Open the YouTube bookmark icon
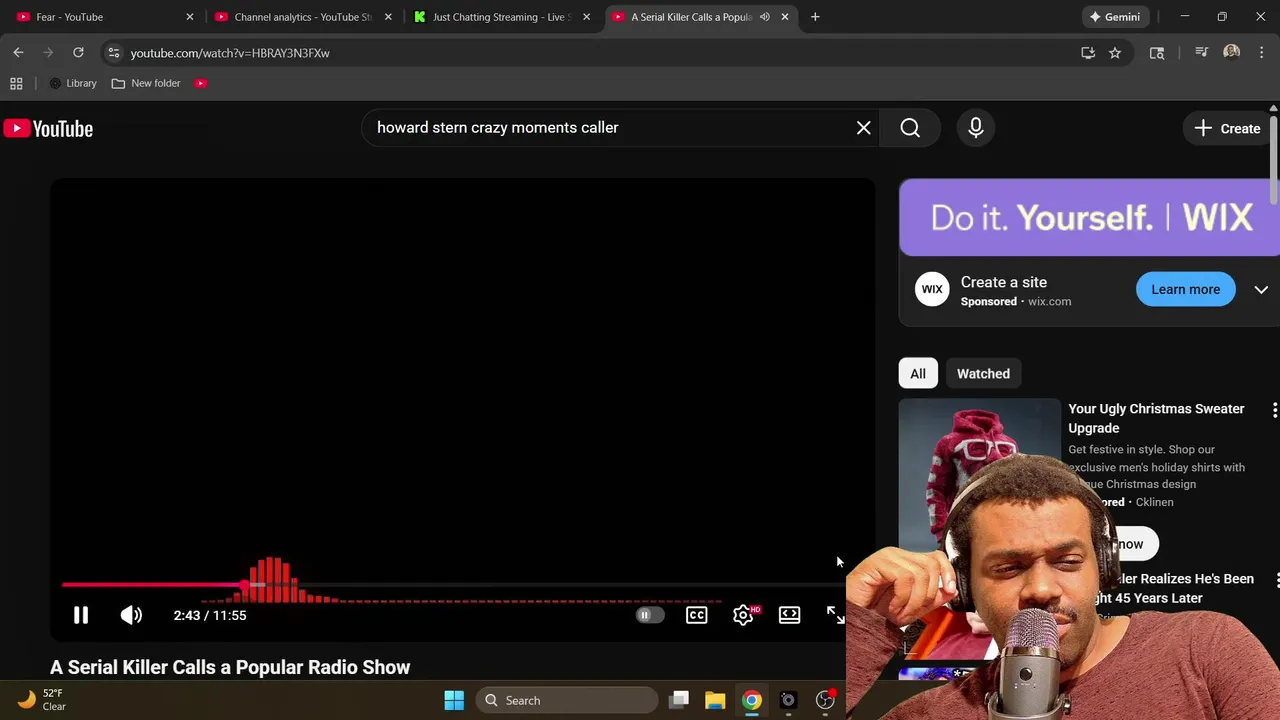The width and height of the screenshot is (1280, 720). click(201, 83)
